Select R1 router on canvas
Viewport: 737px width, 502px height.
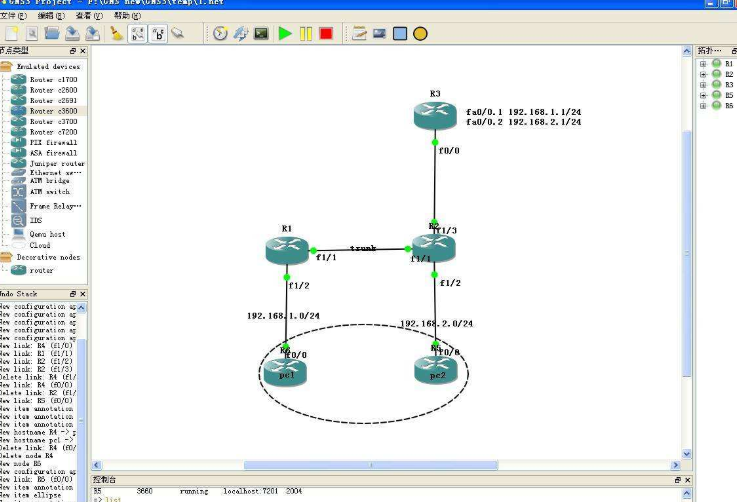click(x=287, y=251)
